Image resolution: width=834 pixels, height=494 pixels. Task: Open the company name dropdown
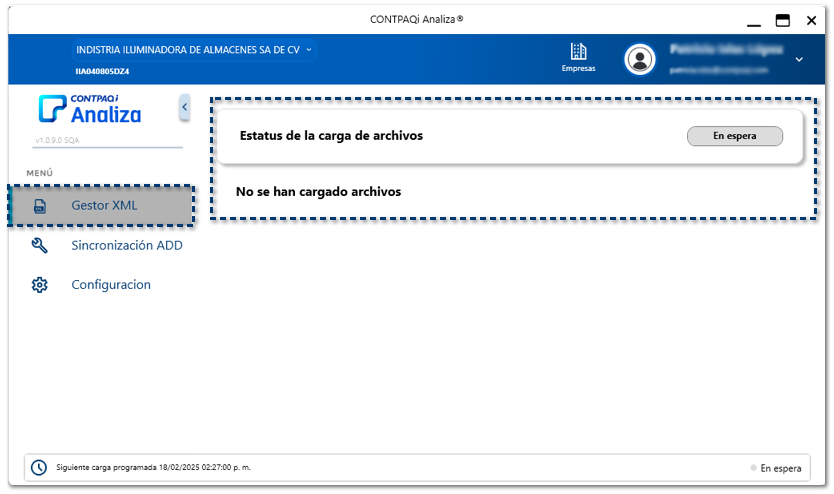tap(194, 50)
